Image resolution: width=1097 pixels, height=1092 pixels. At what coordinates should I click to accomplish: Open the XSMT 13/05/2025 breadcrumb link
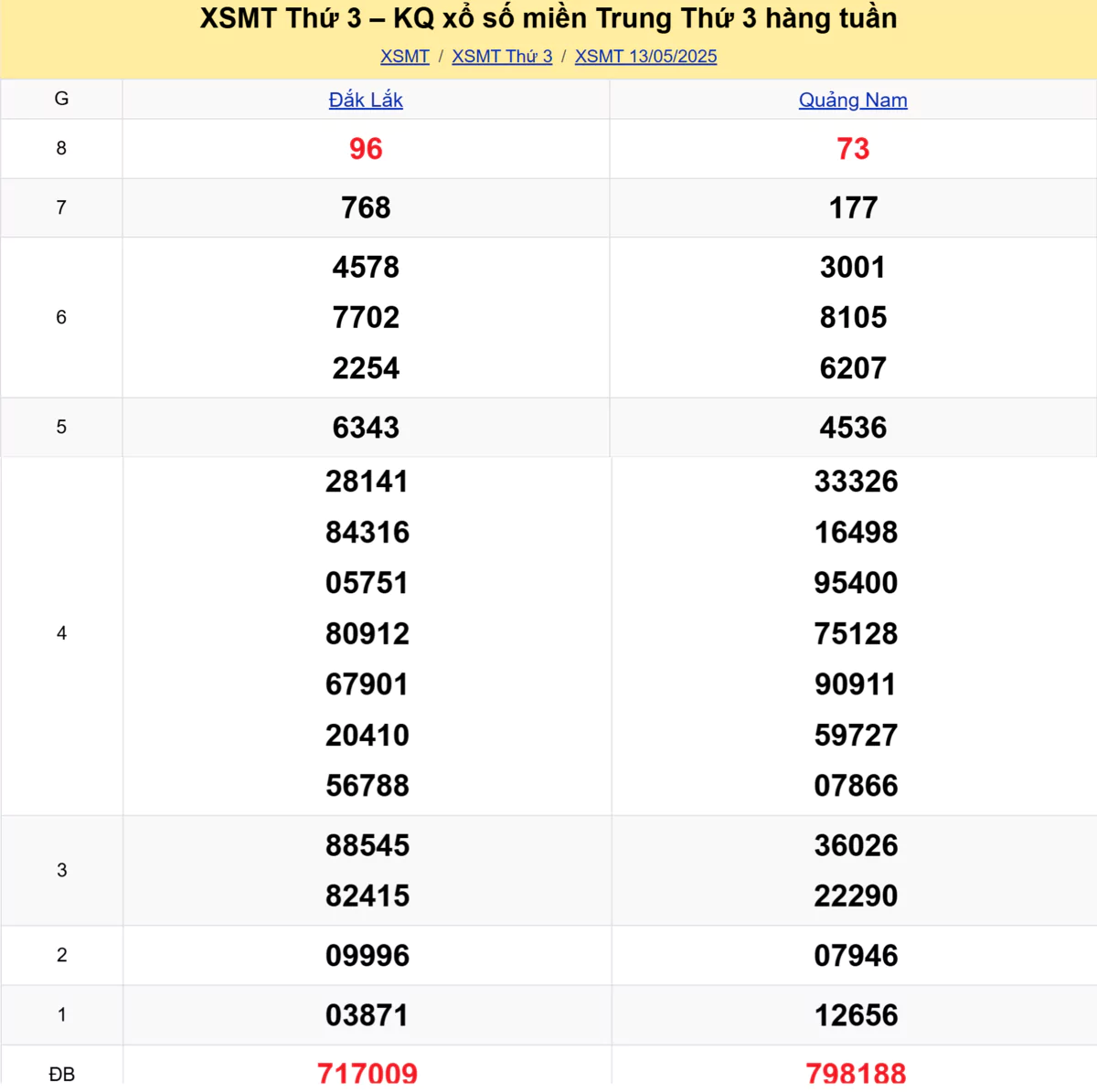point(645,57)
